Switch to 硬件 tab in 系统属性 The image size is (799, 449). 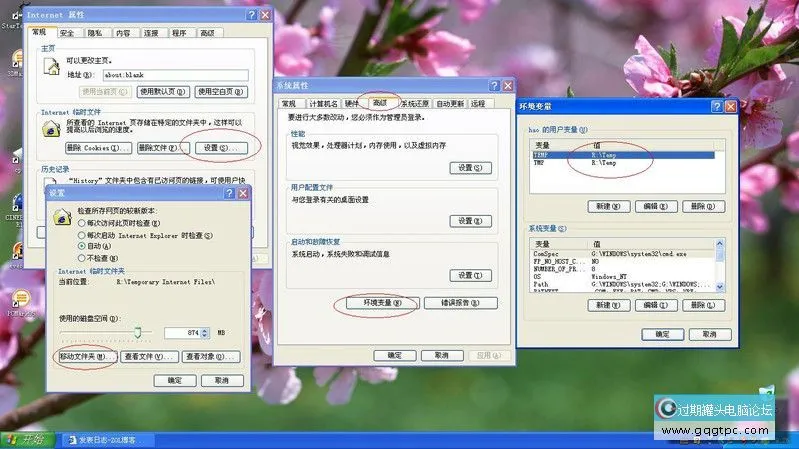point(352,104)
